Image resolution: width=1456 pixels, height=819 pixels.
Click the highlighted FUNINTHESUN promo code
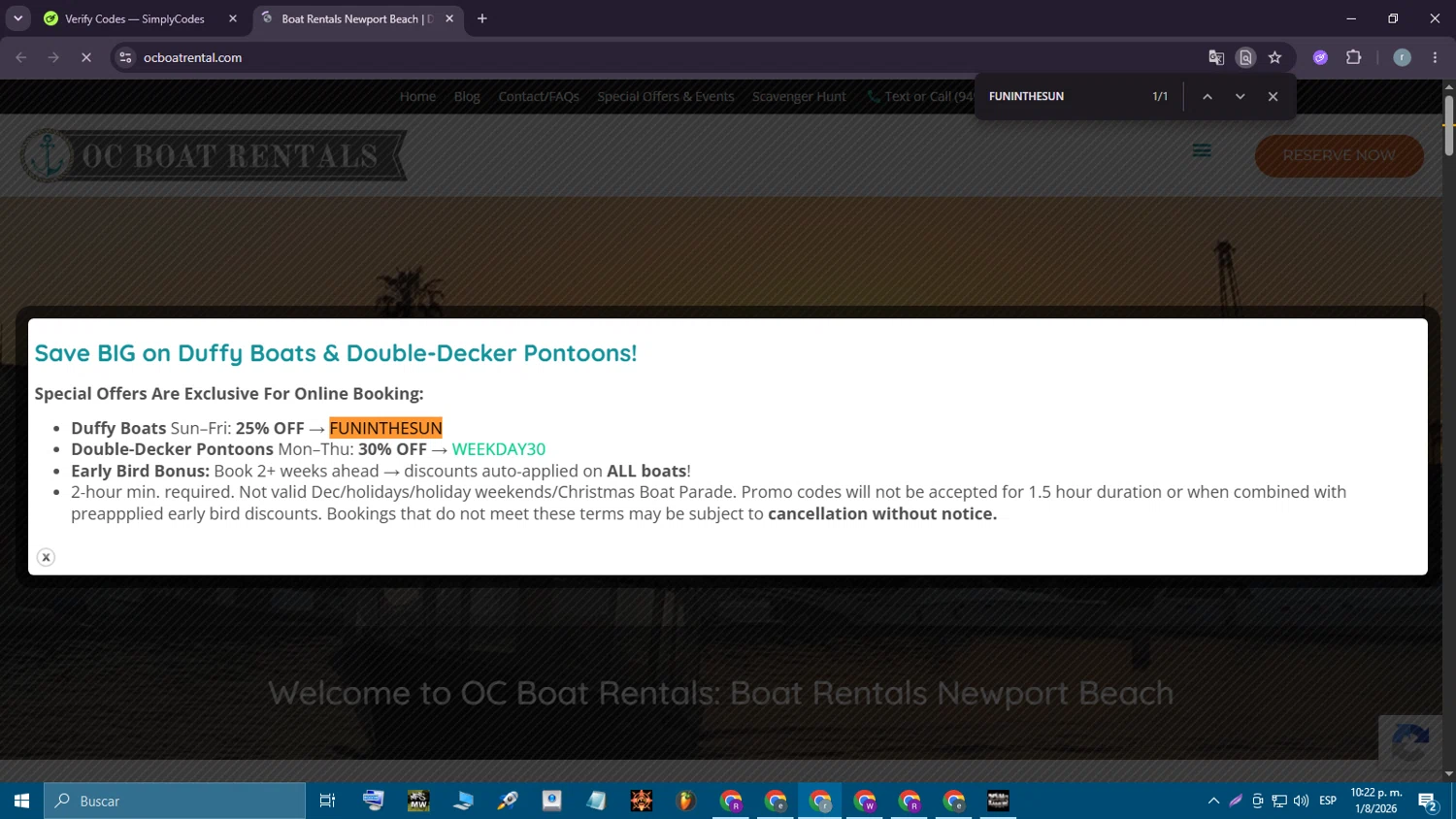point(385,428)
